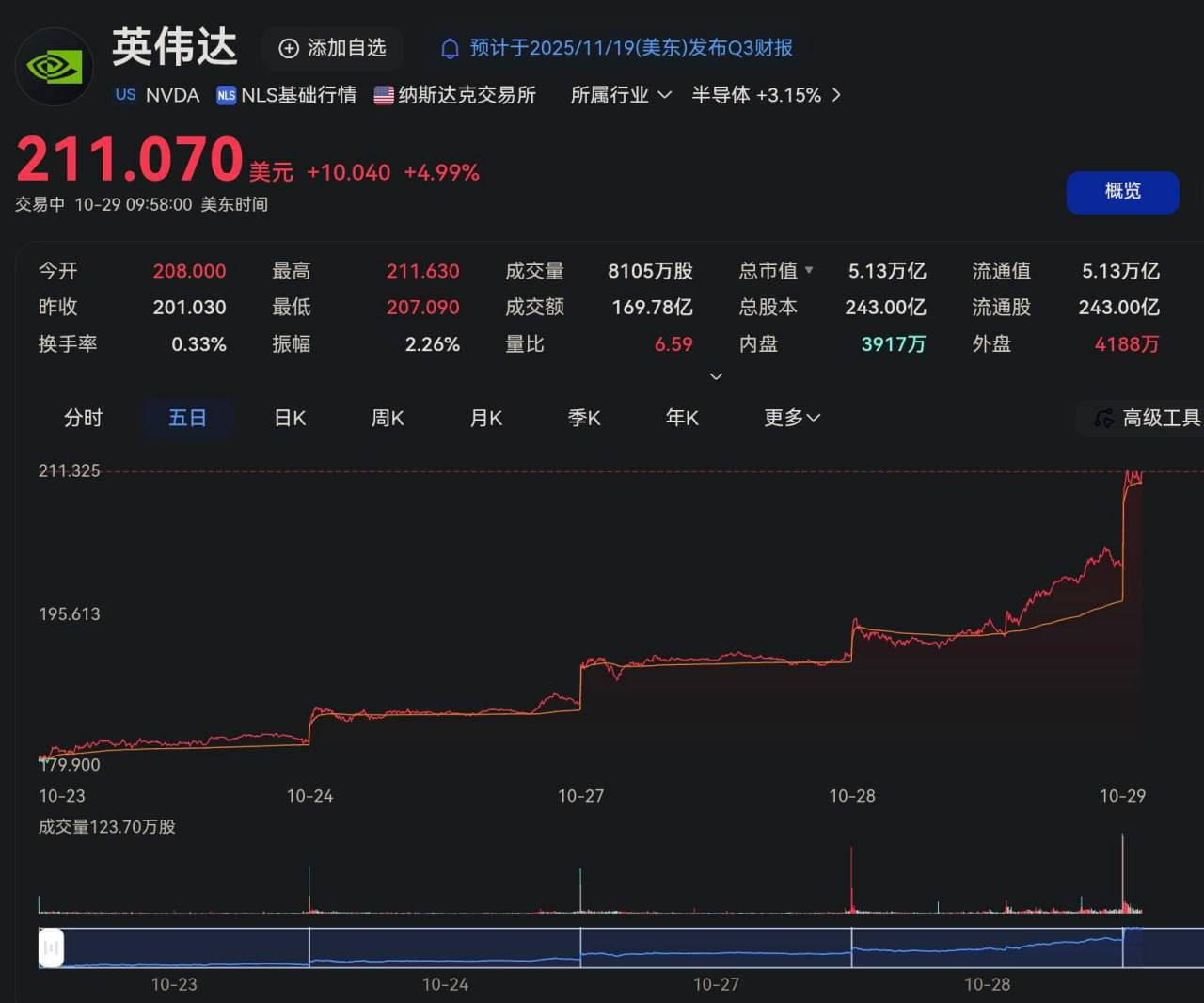Viewport: 1204px width, 1003px height.
Task: Open the 更多 chart period dropdown
Action: pos(791,418)
